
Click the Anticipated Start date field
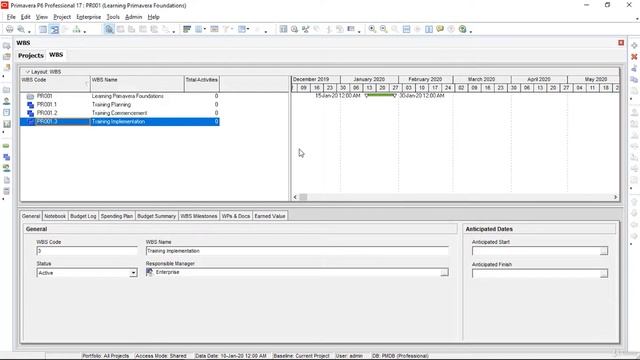[x=536, y=251]
